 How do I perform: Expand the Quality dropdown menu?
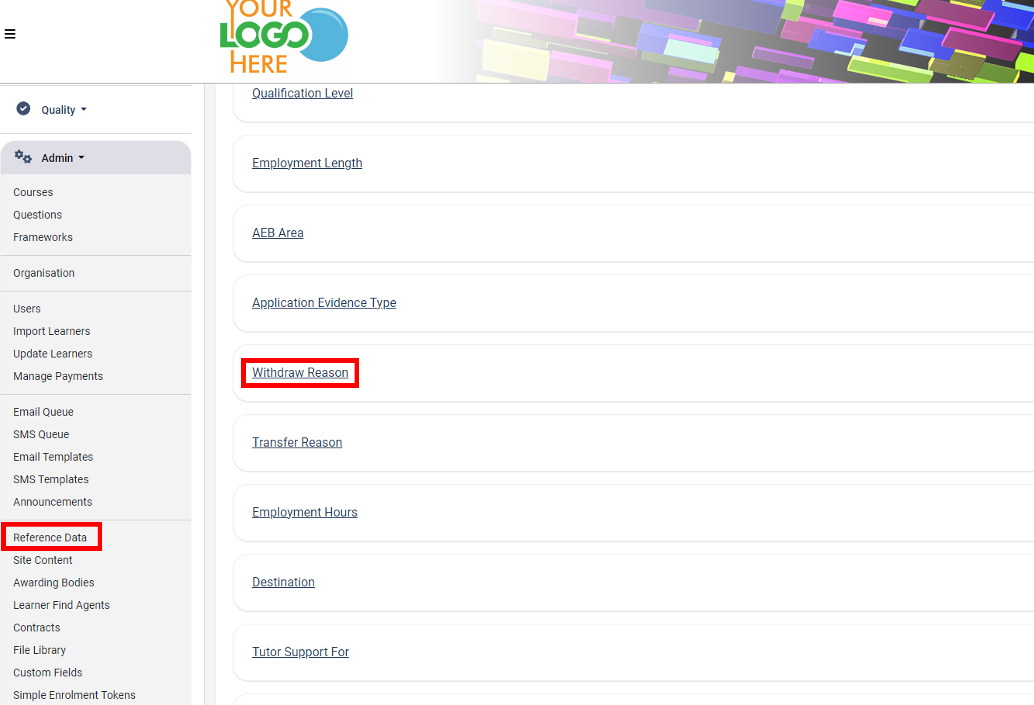[64, 110]
